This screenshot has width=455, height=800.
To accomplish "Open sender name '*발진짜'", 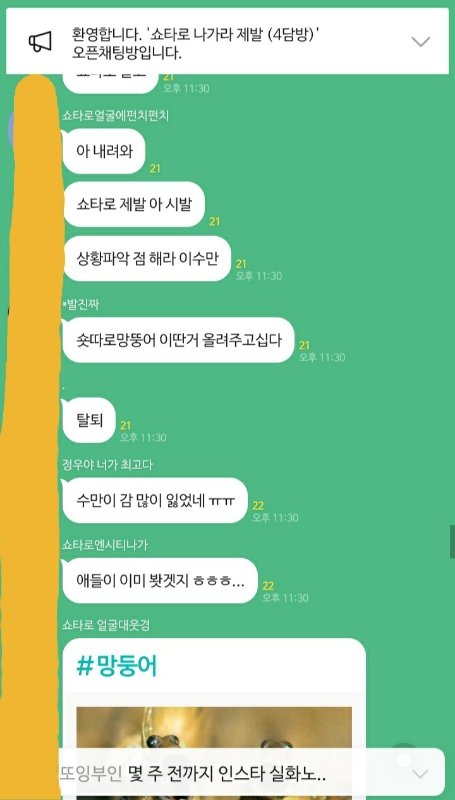I will coord(80,305).
